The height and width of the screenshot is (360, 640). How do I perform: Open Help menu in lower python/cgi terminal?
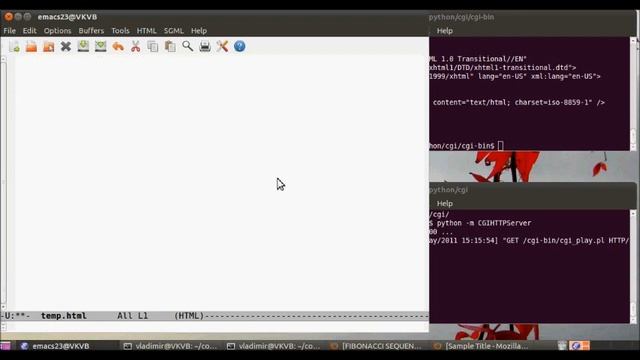pos(444,204)
